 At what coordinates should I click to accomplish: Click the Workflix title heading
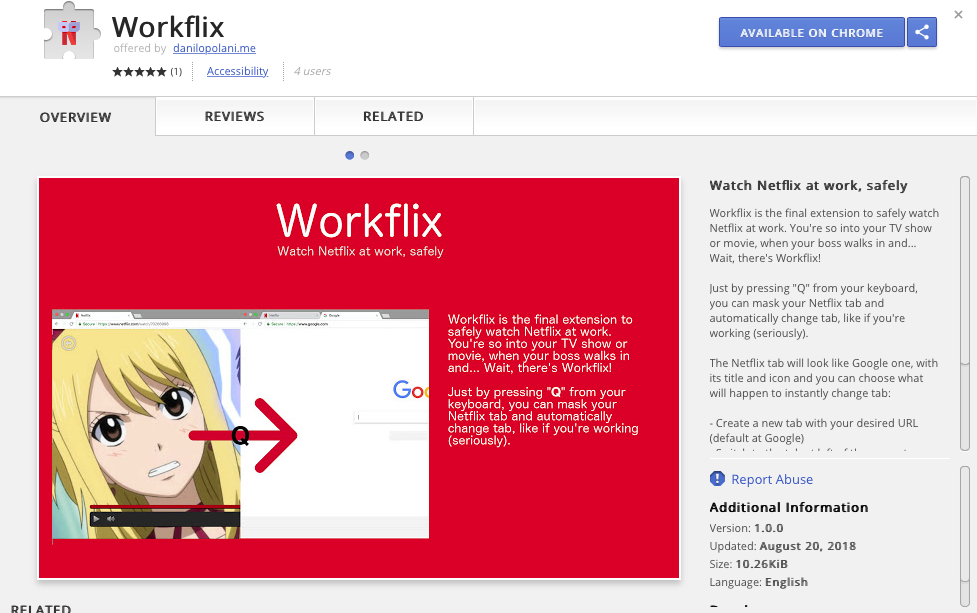[168, 27]
